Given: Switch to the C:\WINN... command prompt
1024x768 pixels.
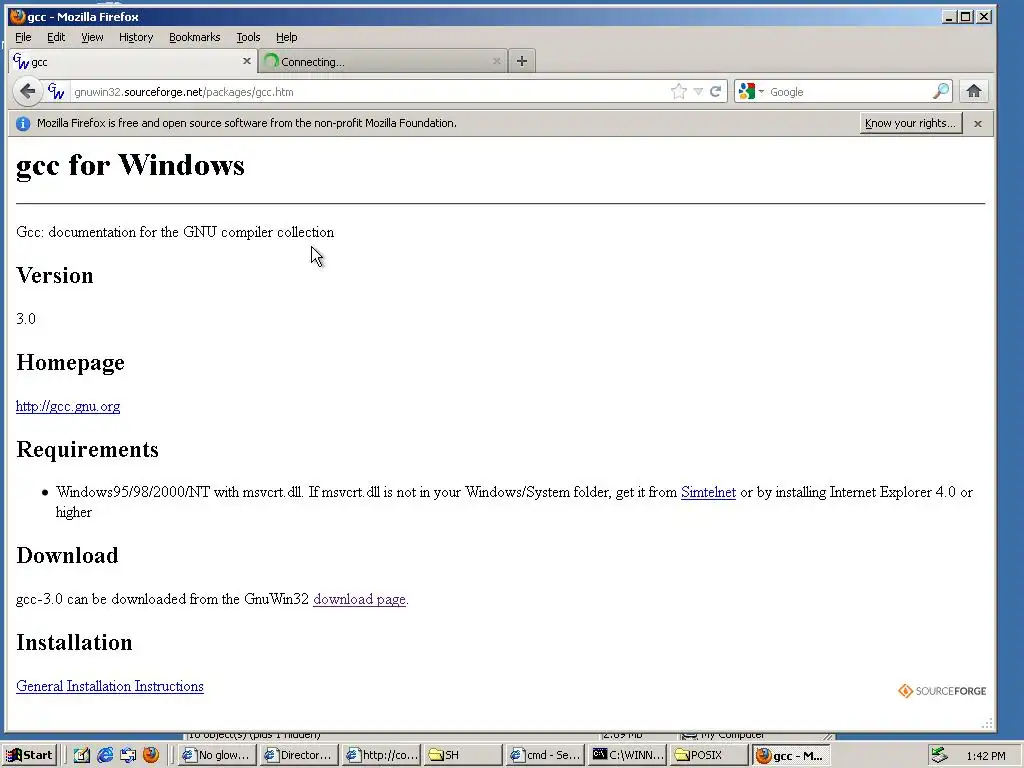Looking at the screenshot, I should click(x=627, y=755).
